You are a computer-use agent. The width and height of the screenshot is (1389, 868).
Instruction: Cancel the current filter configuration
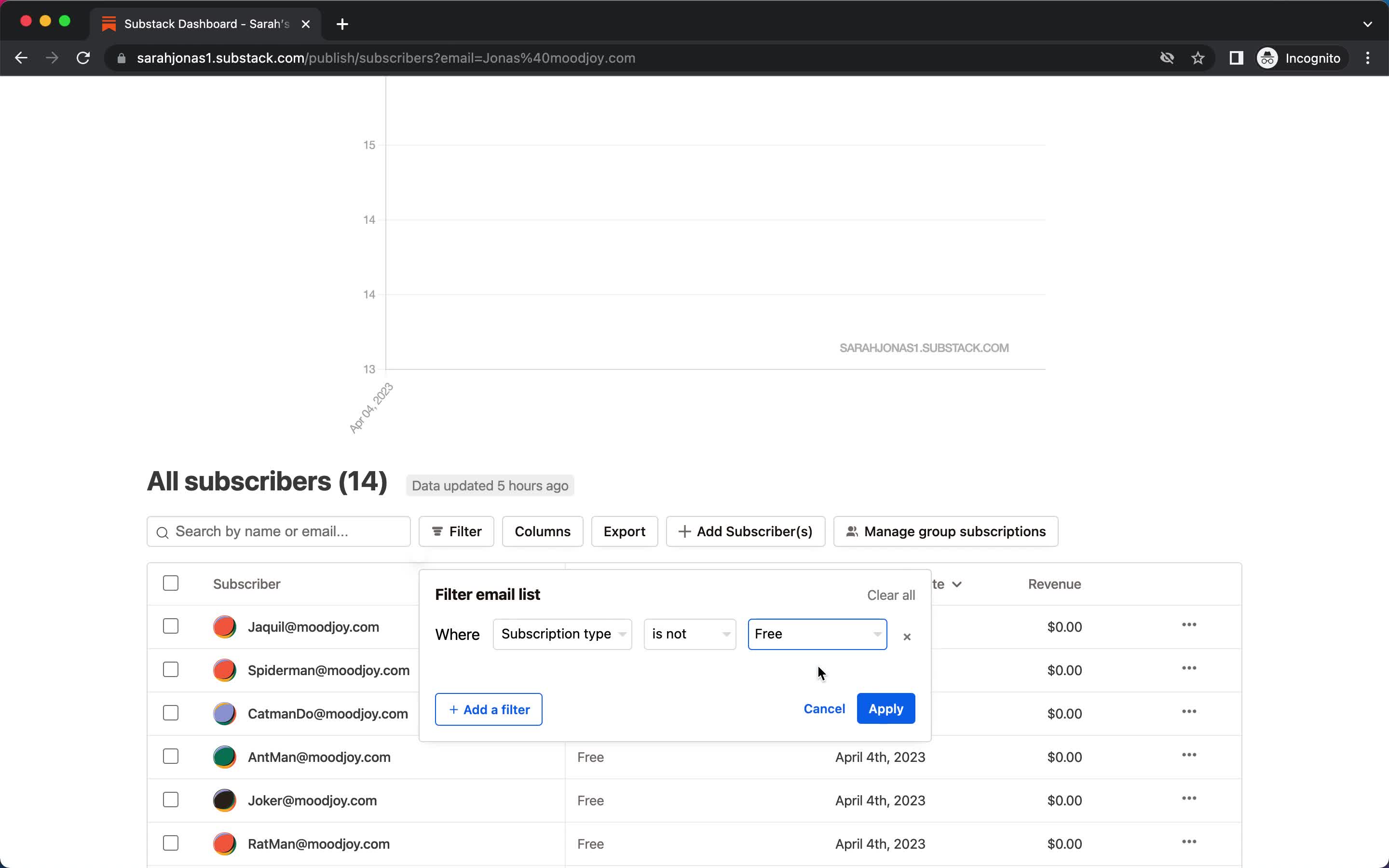tap(825, 709)
